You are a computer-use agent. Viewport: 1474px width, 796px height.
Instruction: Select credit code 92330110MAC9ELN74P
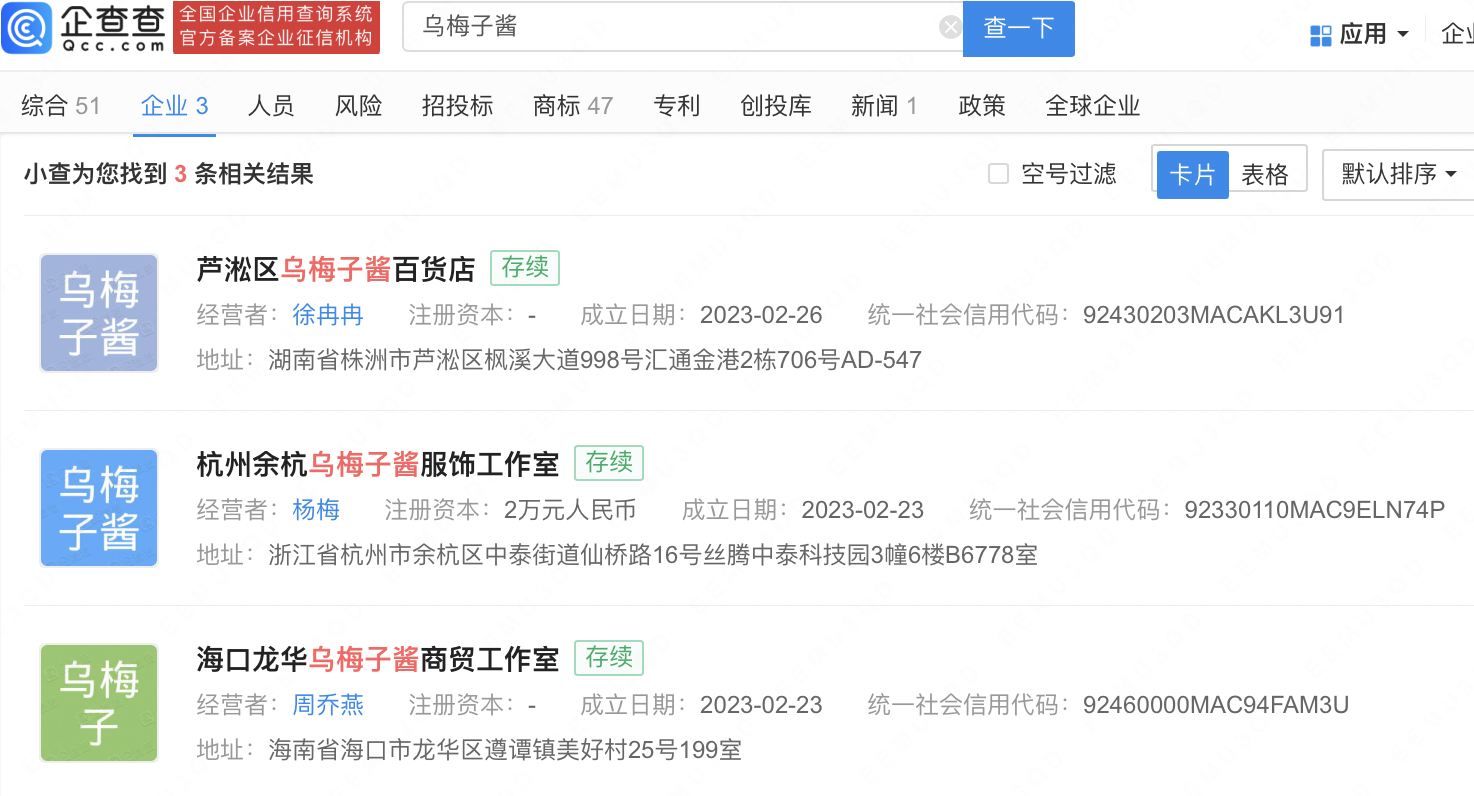click(x=1314, y=511)
